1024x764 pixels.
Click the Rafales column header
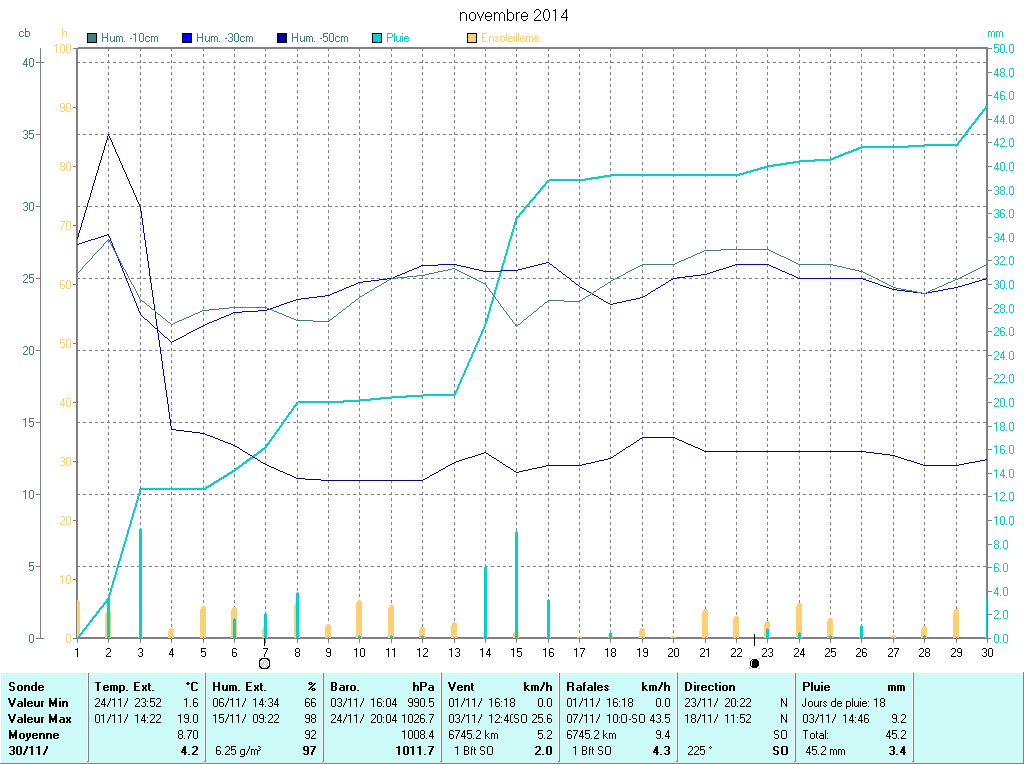click(x=588, y=687)
